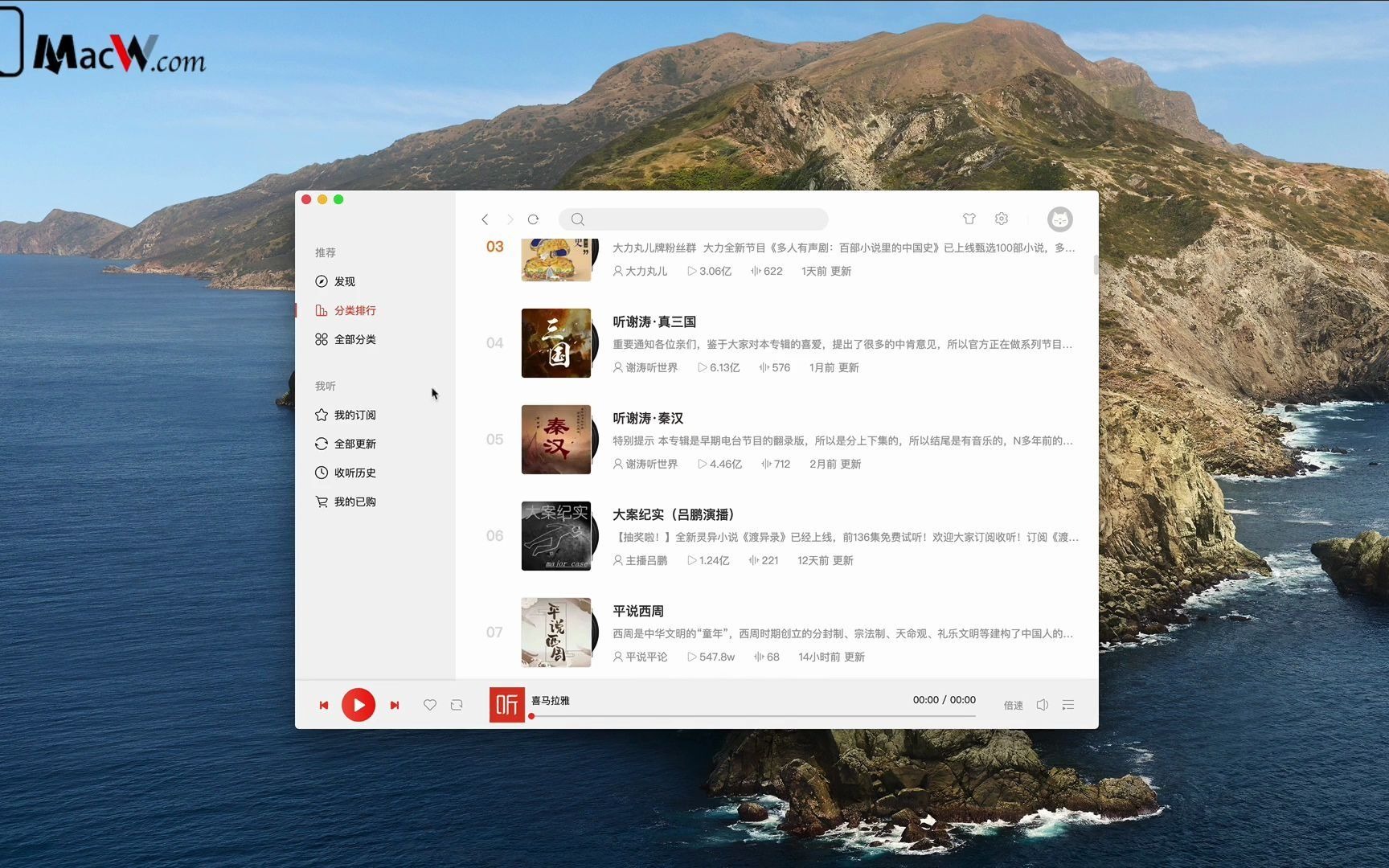The image size is (1389, 868).
Task: Open the 听谢涛·真三国 album cover
Action: [556, 343]
